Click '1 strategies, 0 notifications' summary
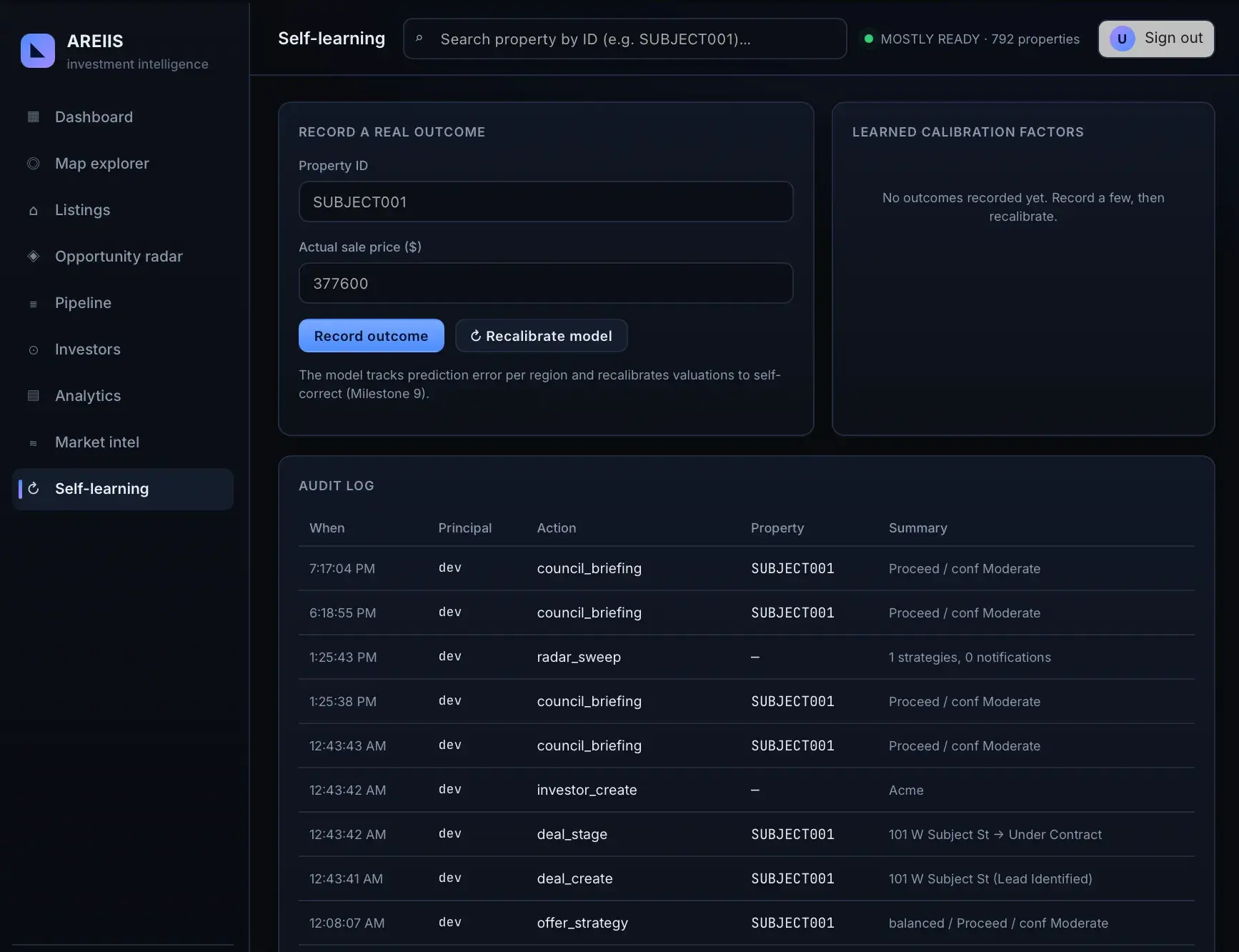 [x=970, y=657]
